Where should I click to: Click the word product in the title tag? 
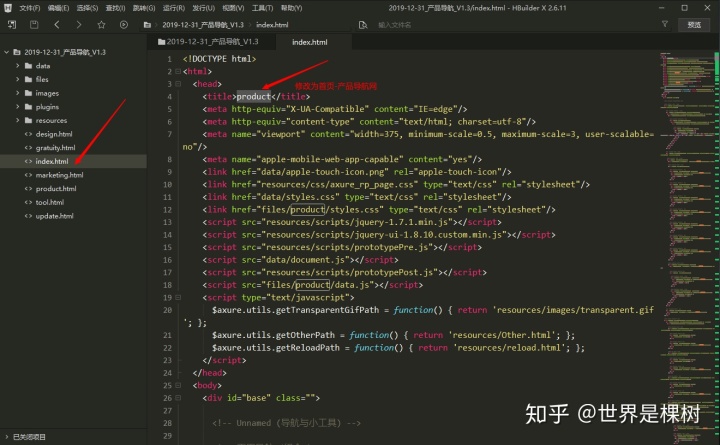click(x=253, y=96)
